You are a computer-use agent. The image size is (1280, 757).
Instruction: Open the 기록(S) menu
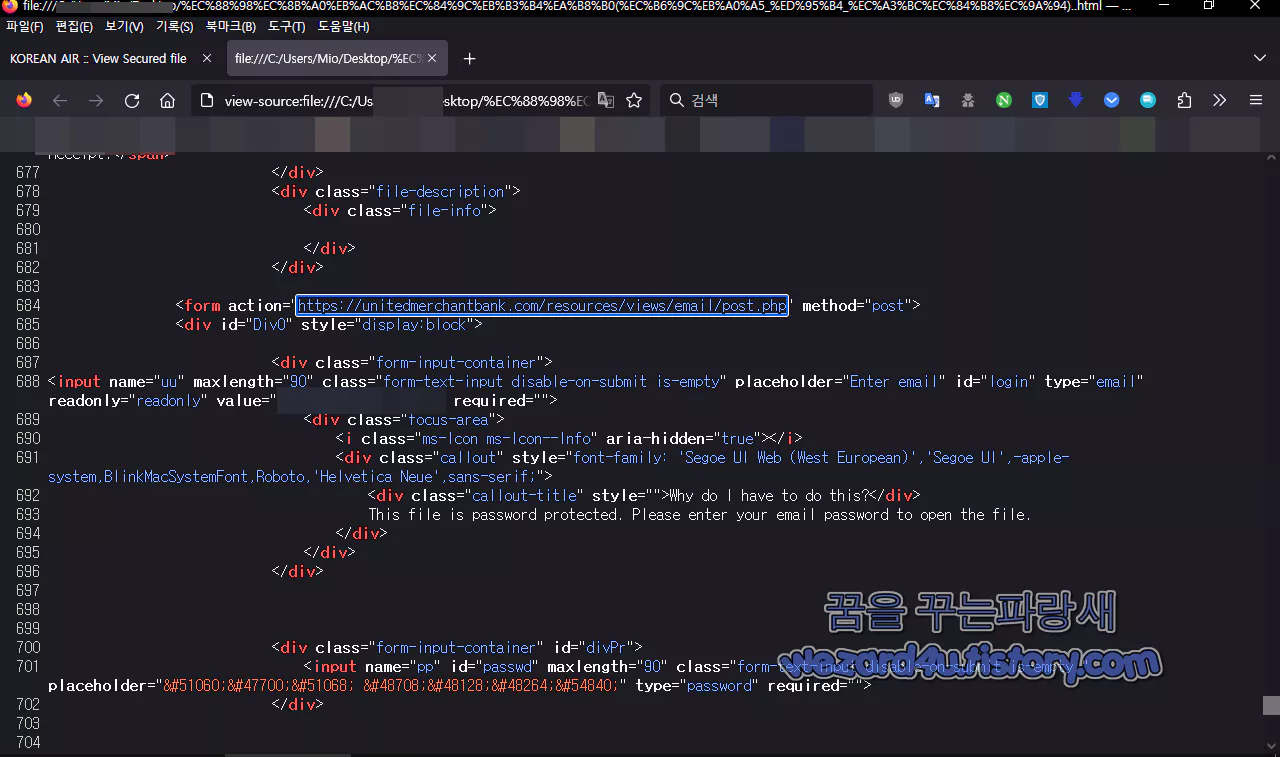point(174,26)
